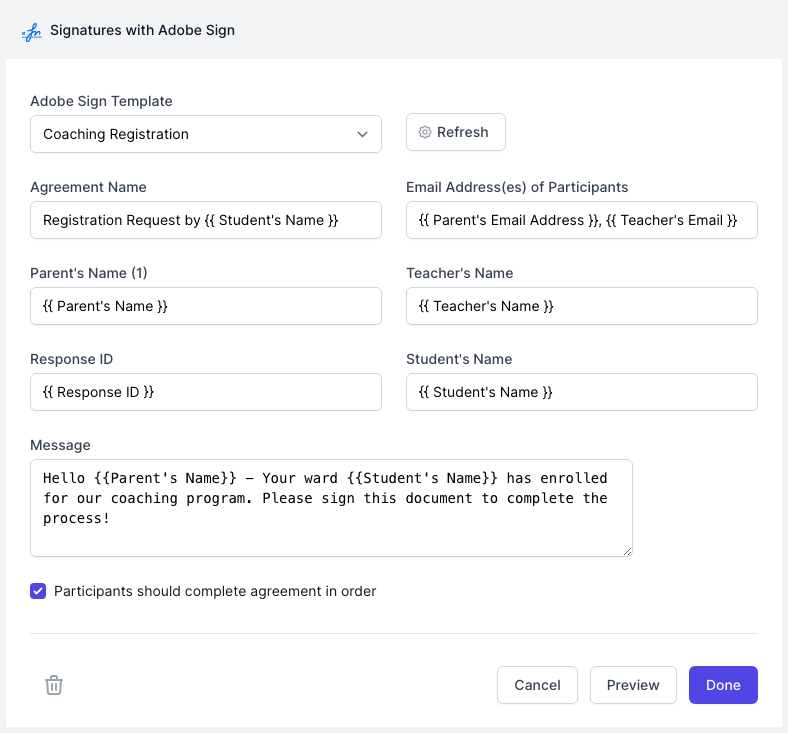The height and width of the screenshot is (733, 788).
Task: Click the Cancel button
Action: click(x=537, y=685)
